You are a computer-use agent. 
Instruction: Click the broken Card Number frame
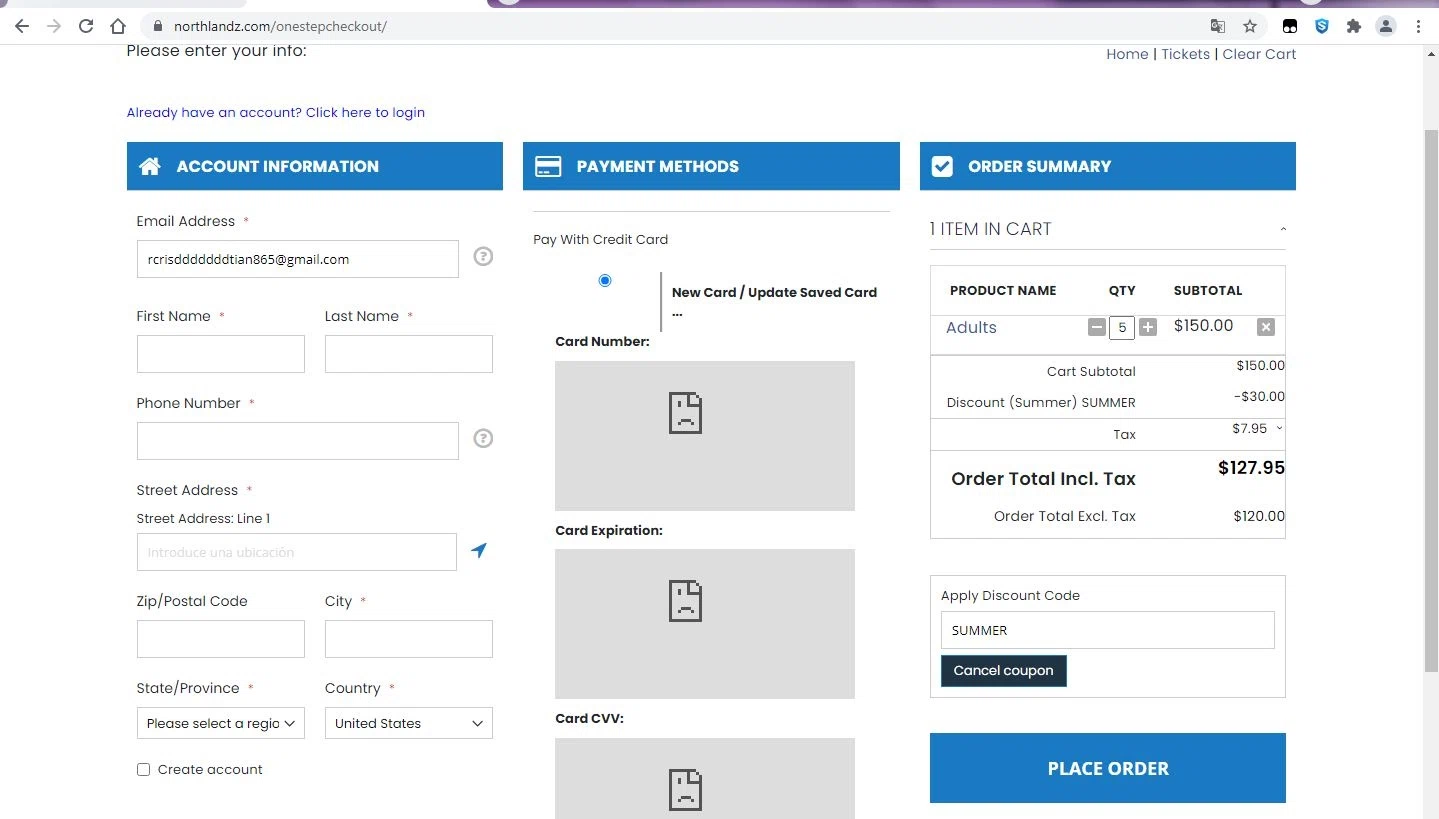[705, 436]
